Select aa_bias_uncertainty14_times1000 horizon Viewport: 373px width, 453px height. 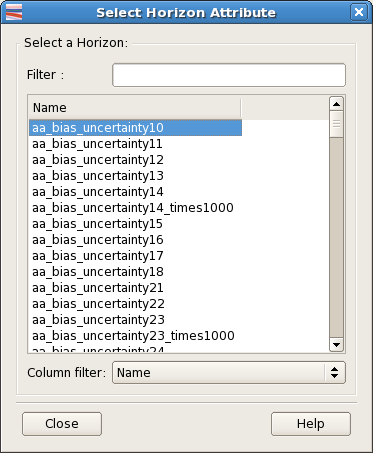135,208
